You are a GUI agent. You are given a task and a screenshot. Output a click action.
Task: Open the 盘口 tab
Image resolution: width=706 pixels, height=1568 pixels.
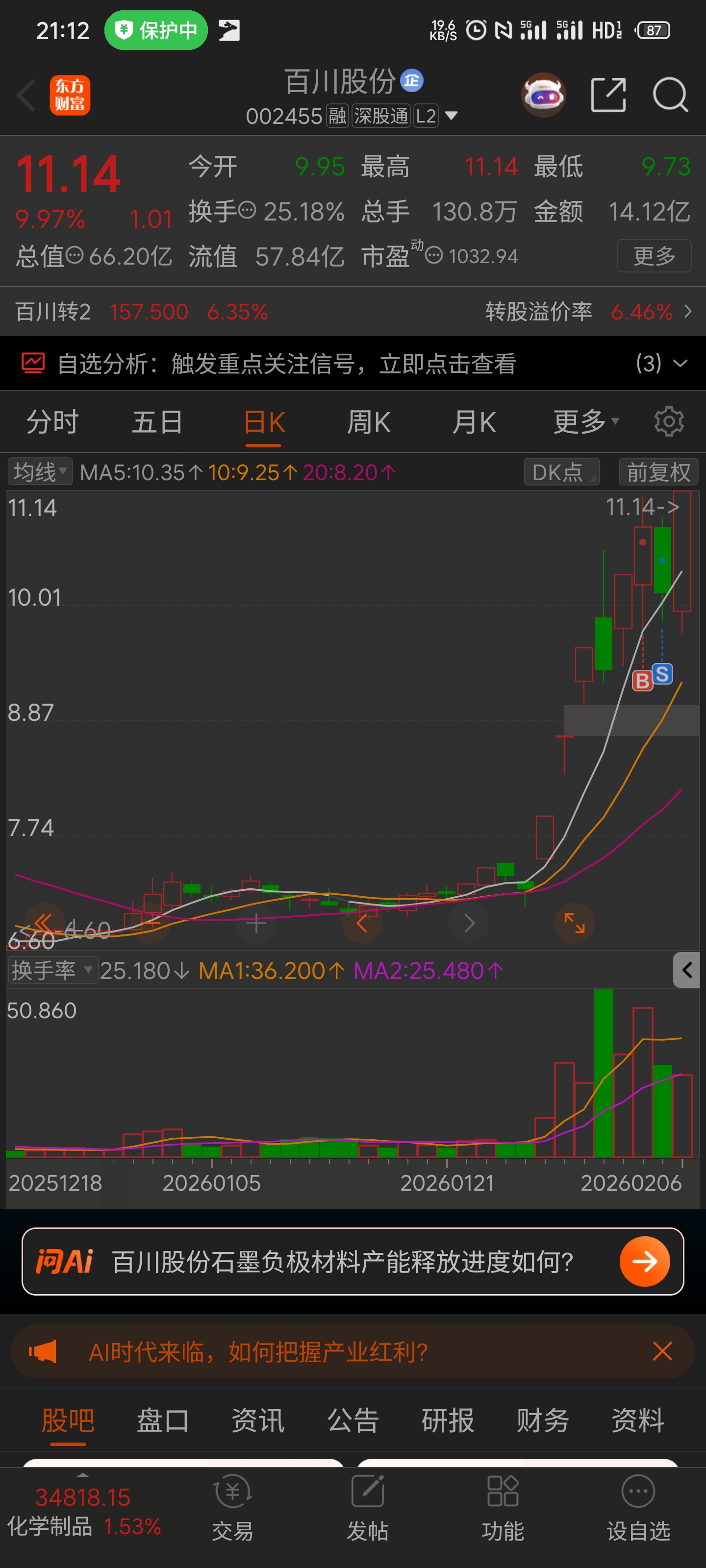pyautogui.click(x=163, y=1420)
